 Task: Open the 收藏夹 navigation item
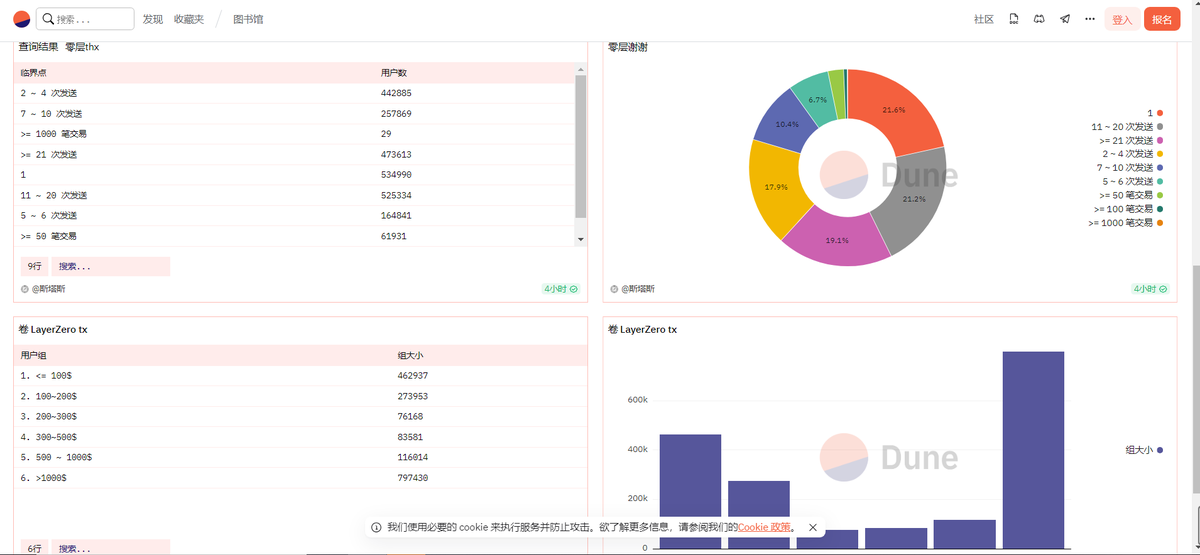[x=189, y=19]
